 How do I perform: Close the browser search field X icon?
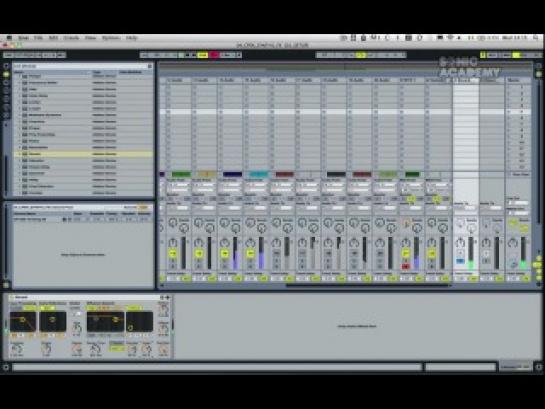point(150,66)
